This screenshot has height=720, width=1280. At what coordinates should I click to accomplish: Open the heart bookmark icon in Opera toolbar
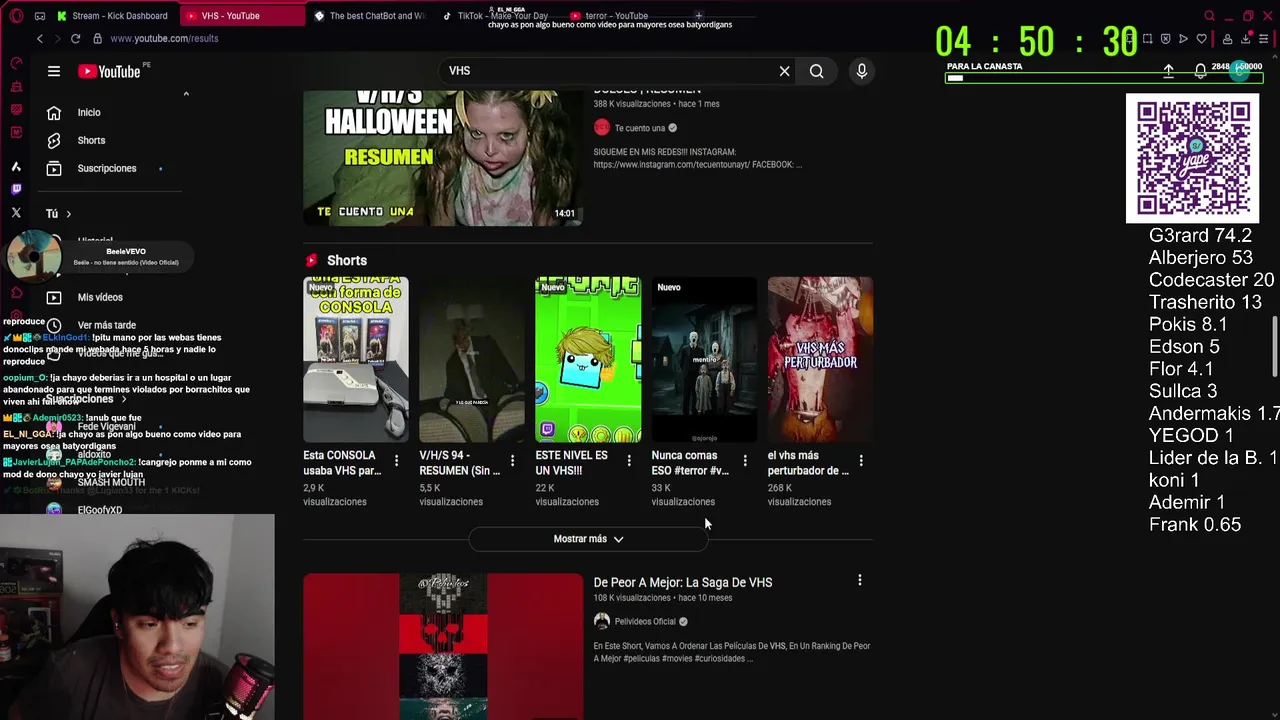1201,39
